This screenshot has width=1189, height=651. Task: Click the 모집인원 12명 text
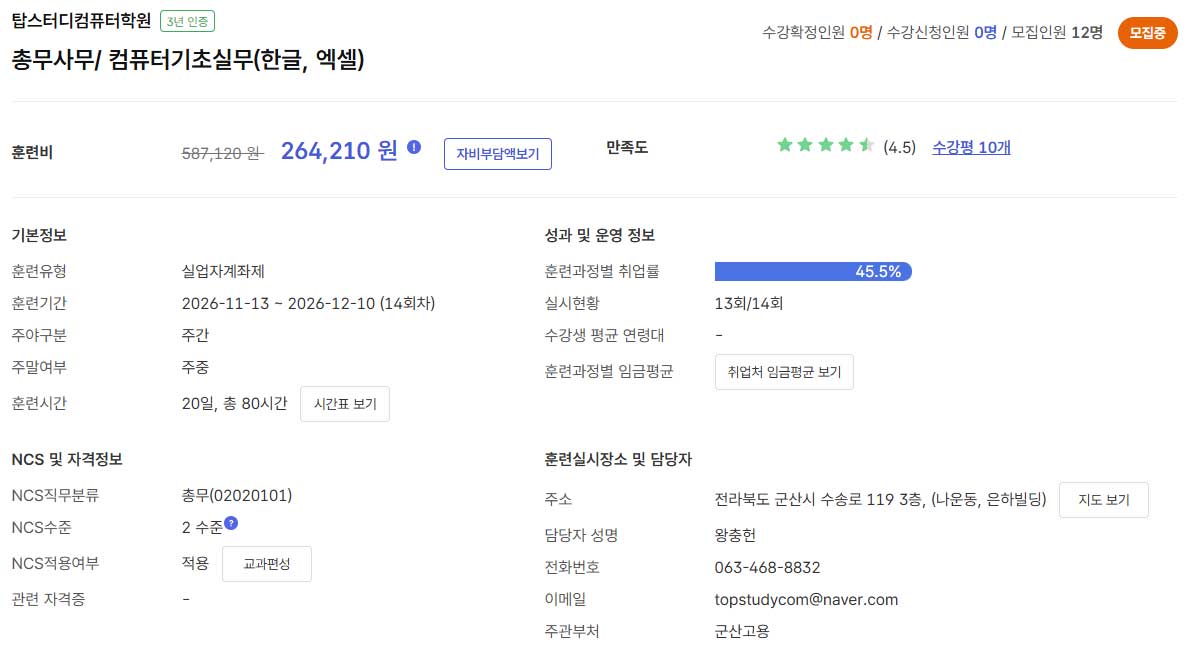click(x=1057, y=33)
